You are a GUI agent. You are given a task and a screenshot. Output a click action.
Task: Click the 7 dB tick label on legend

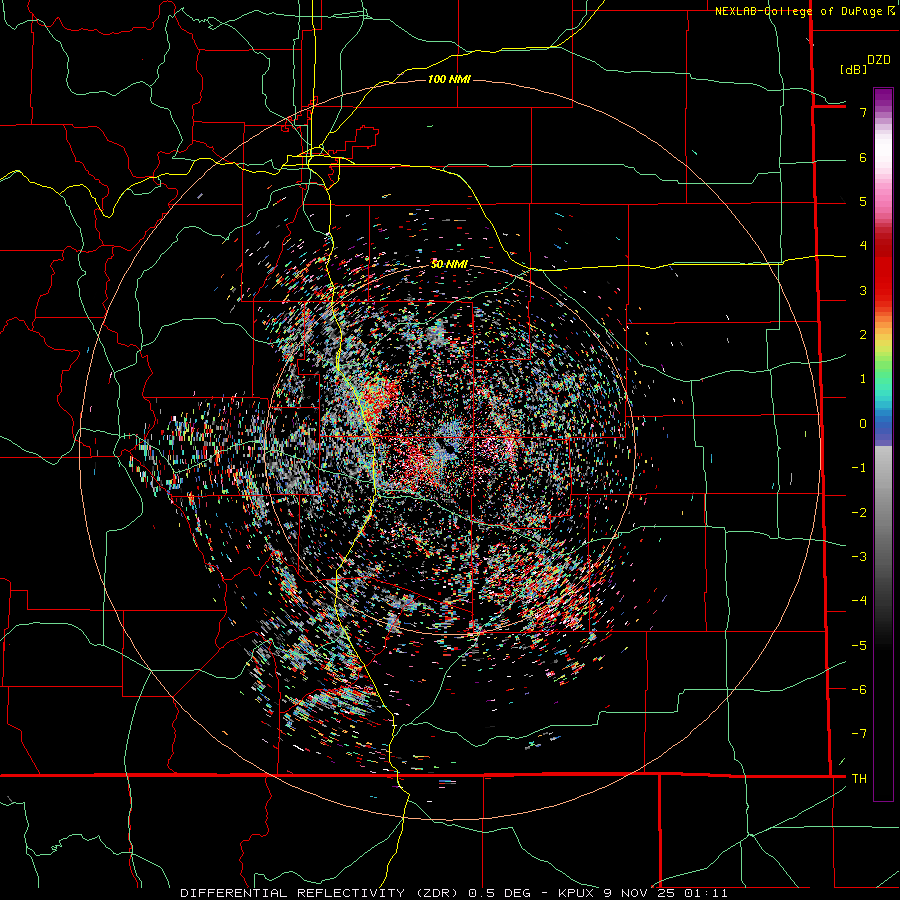(x=863, y=112)
